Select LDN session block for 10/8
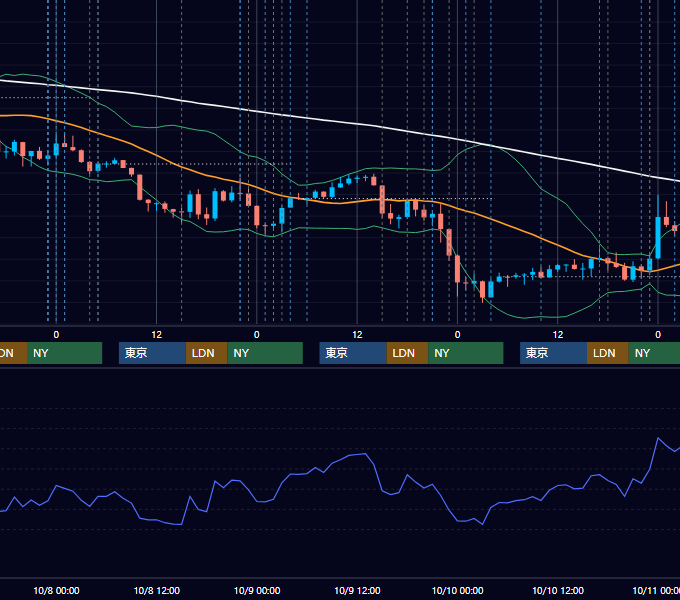This screenshot has width=680, height=600. point(206,353)
